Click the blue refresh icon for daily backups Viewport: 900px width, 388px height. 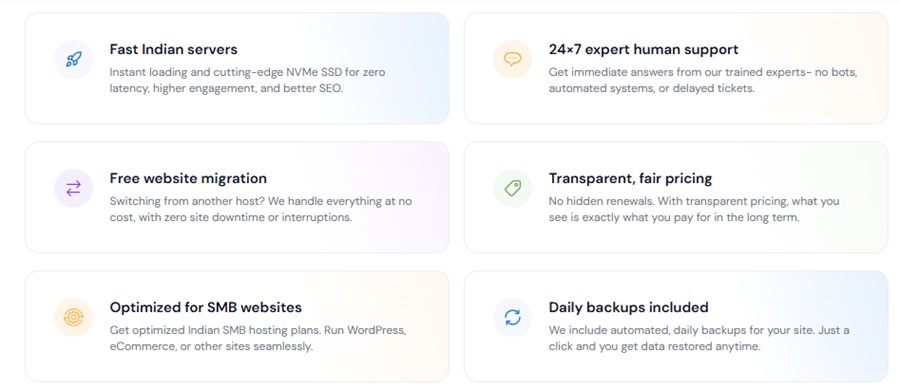coord(513,317)
